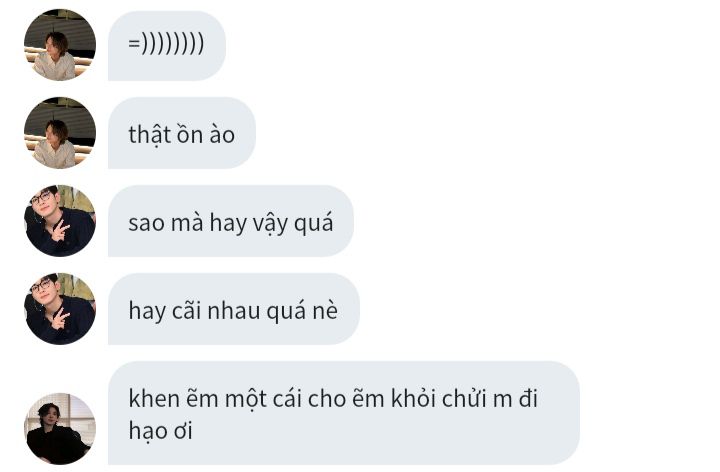
Task: Click glasses-wearing avatar beside 'sao mà hay vậy quá'
Action: 60,221
